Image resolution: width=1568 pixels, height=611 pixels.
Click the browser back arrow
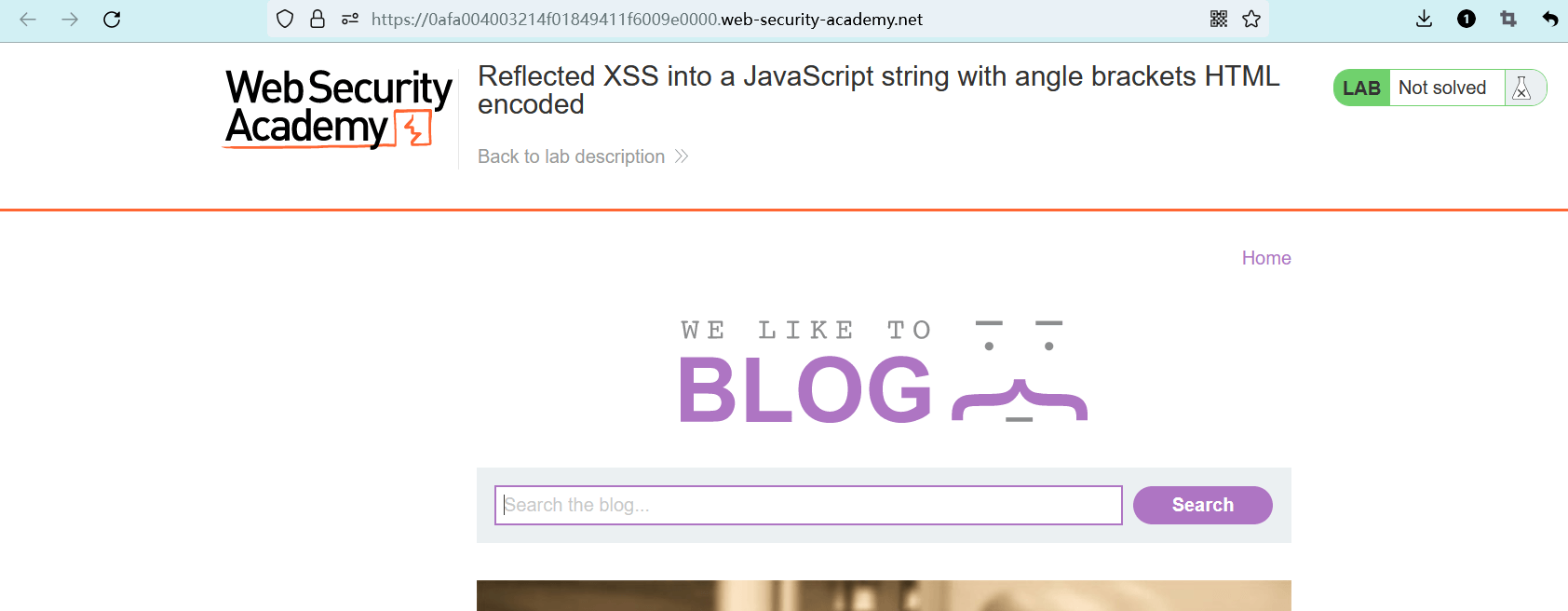[x=28, y=20]
